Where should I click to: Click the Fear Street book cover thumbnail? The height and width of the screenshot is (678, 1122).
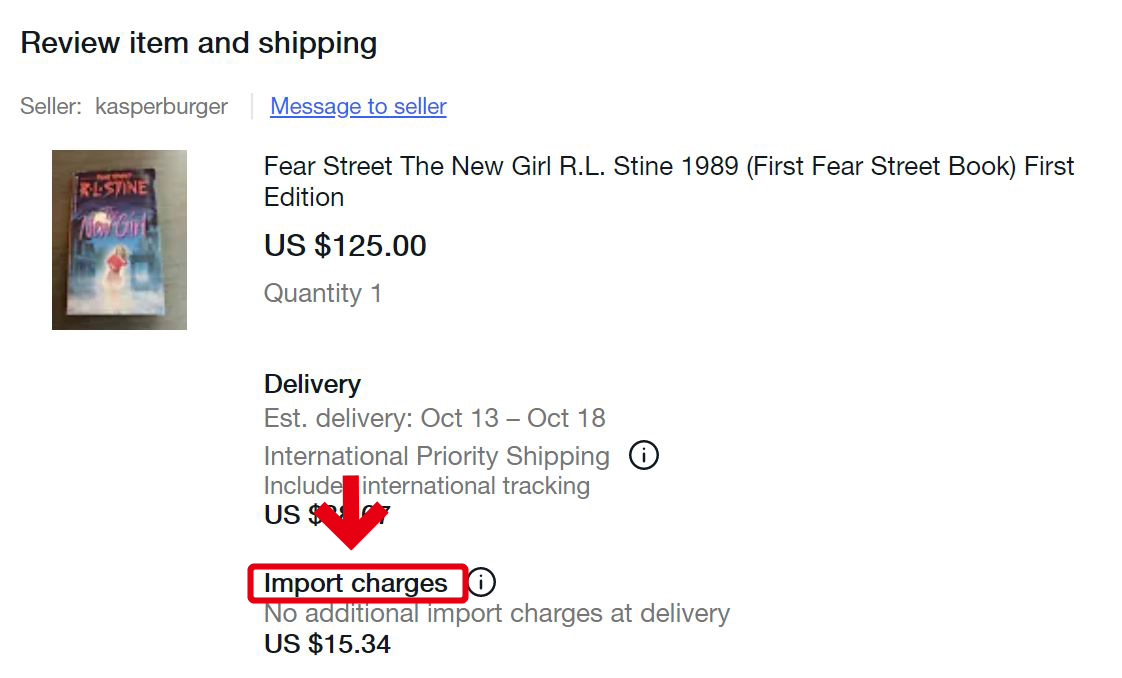tap(119, 240)
